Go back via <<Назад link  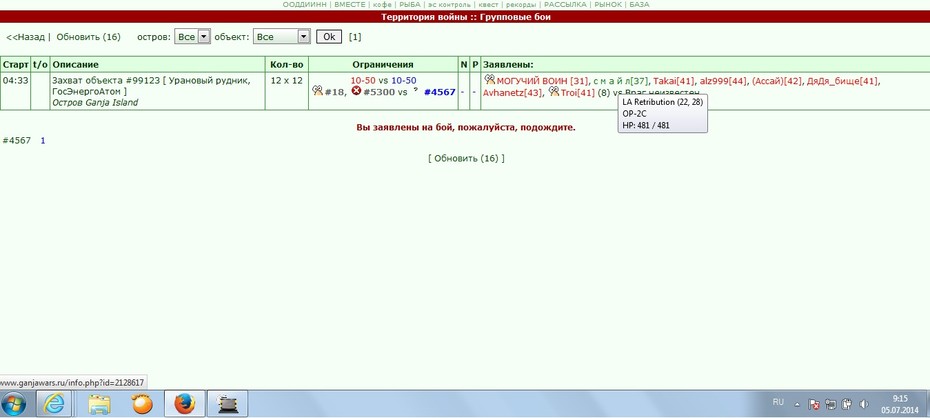[26, 37]
